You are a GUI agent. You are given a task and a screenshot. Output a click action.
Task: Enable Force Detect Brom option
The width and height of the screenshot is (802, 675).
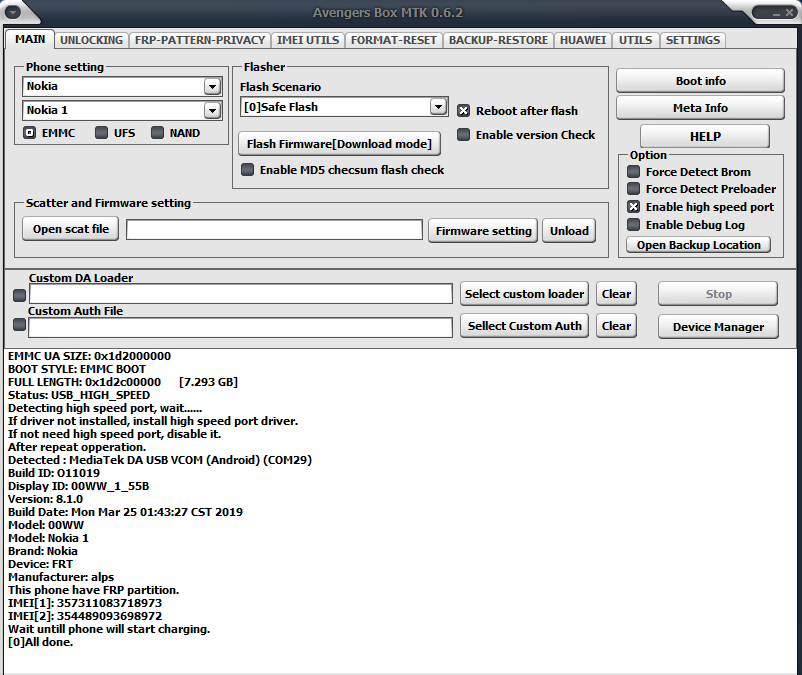click(634, 171)
